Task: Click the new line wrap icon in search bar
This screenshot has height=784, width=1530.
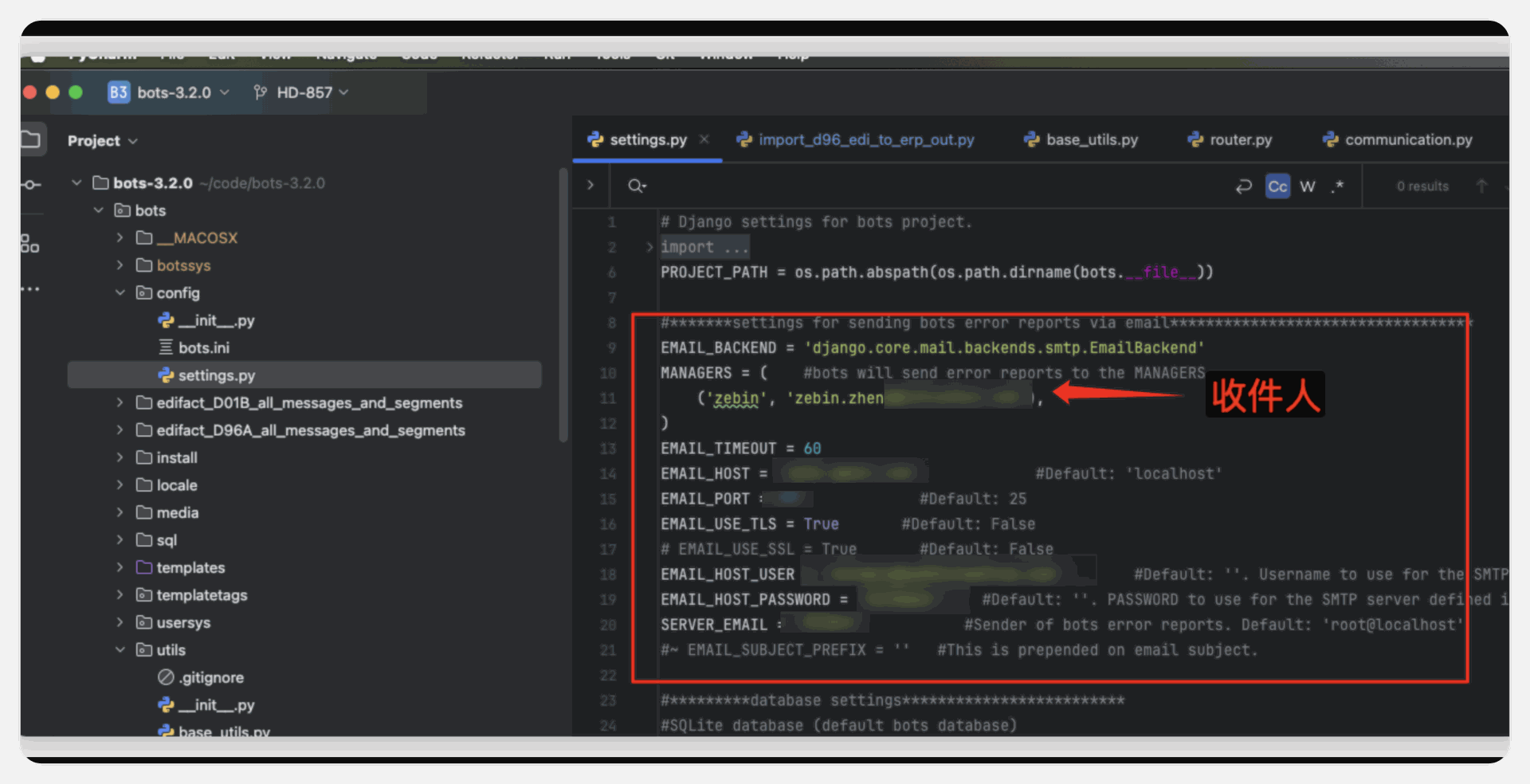Action: pos(1243,186)
